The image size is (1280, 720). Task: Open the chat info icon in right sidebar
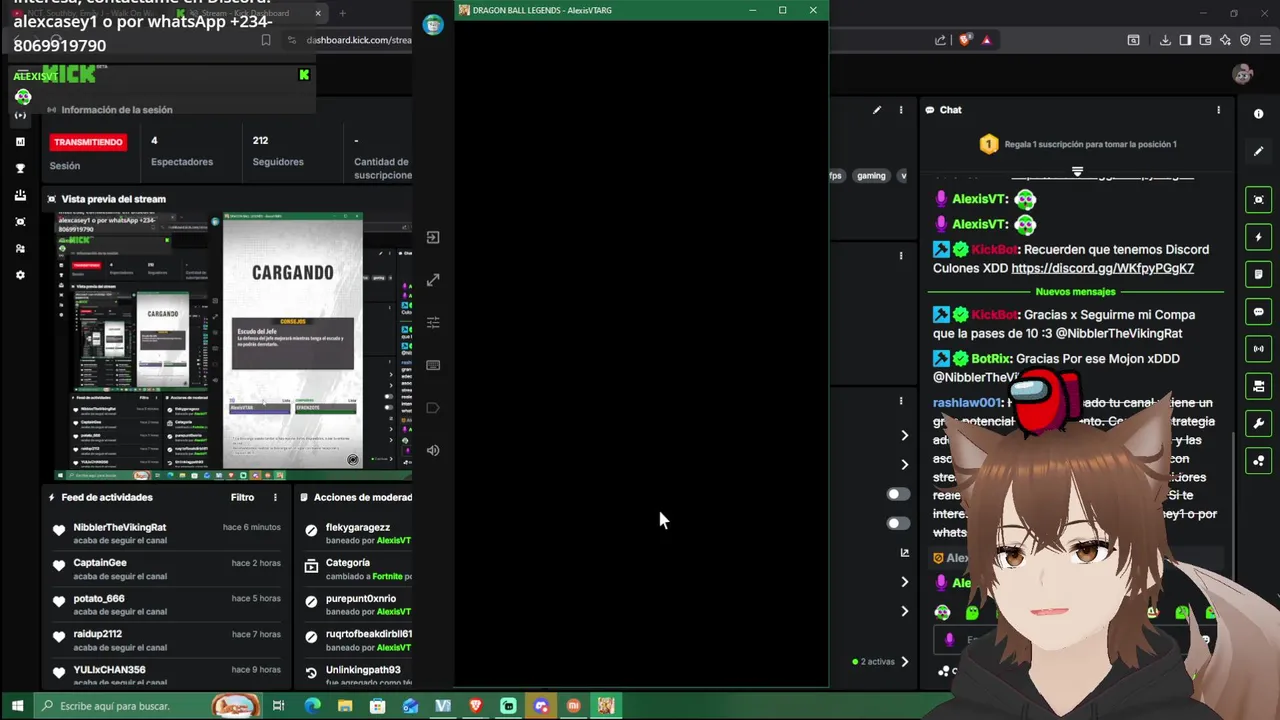tap(1258, 113)
